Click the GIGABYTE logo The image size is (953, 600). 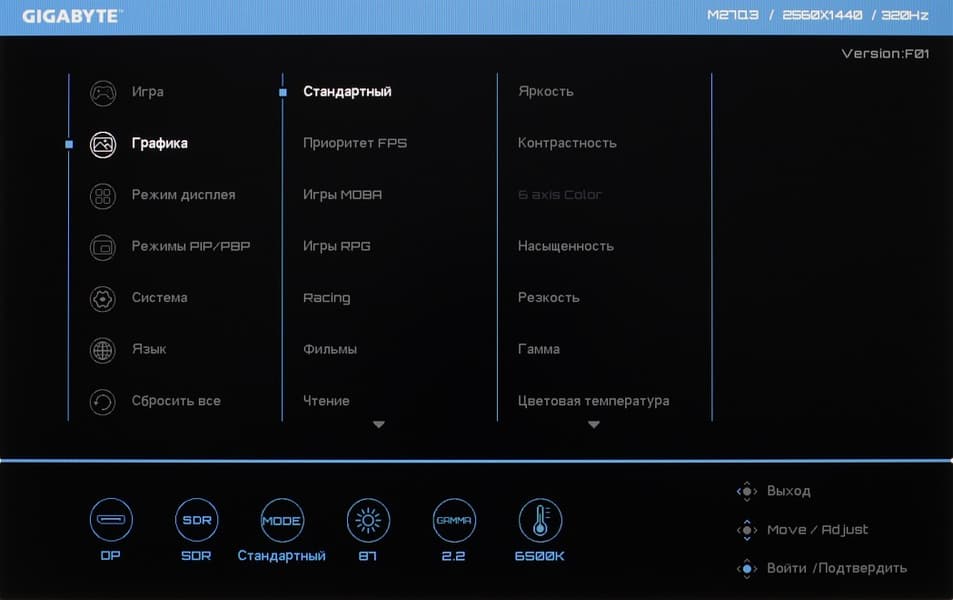pyautogui.click(x=72, y=16)
